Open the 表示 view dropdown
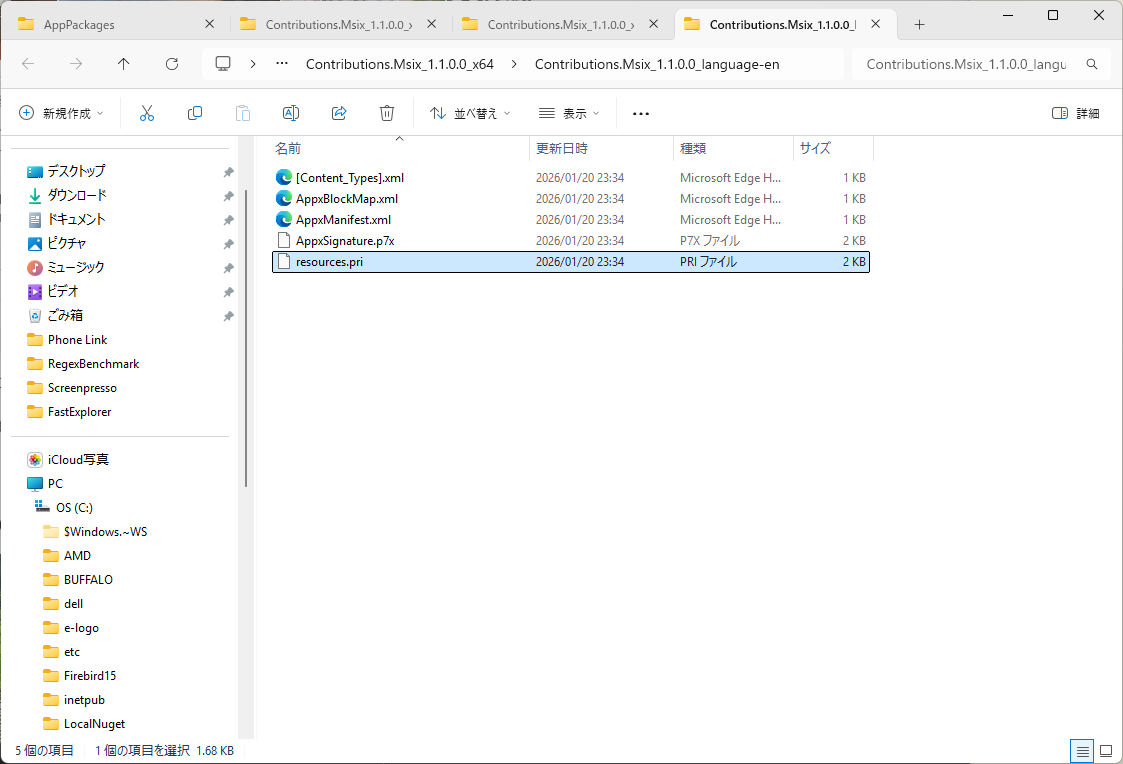 pyautogui.click(x=569, y=113)
